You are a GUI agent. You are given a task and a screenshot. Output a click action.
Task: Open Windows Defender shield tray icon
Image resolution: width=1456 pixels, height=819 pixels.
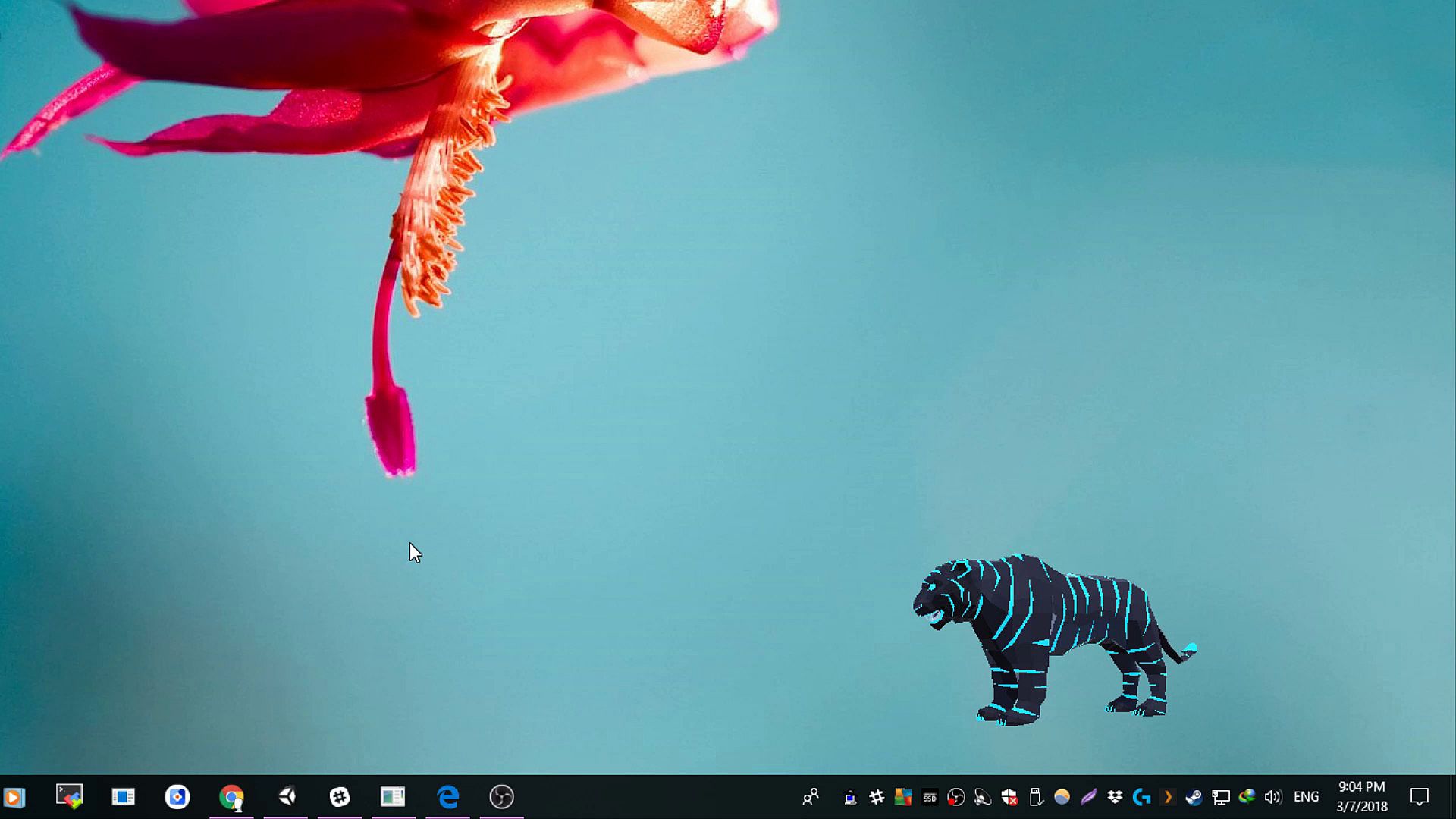pyautogui.click(x=1009, y=797)
